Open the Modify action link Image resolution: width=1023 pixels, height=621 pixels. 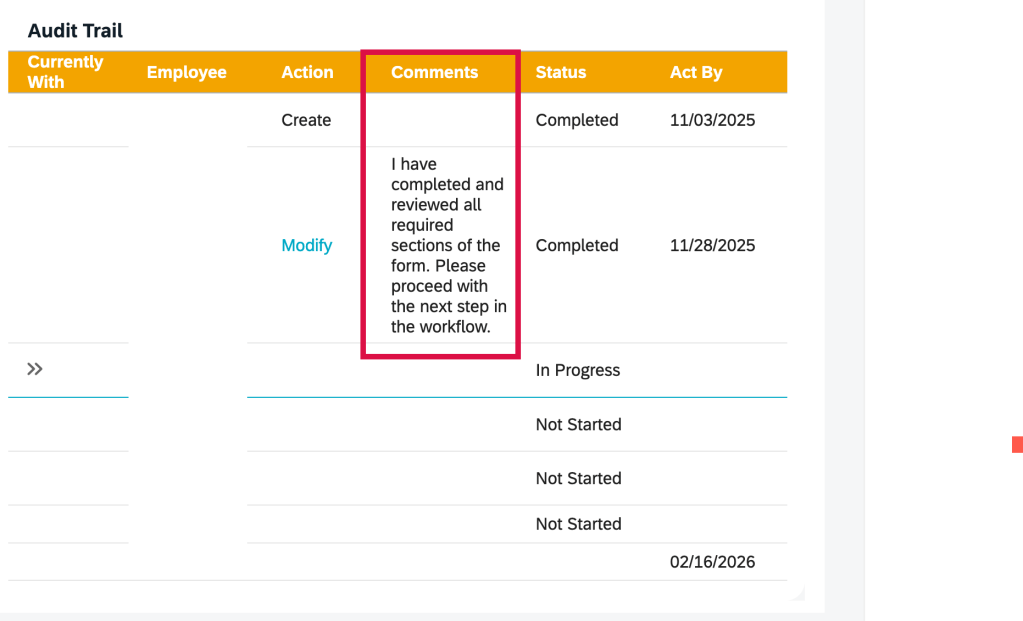click(306, 245)
